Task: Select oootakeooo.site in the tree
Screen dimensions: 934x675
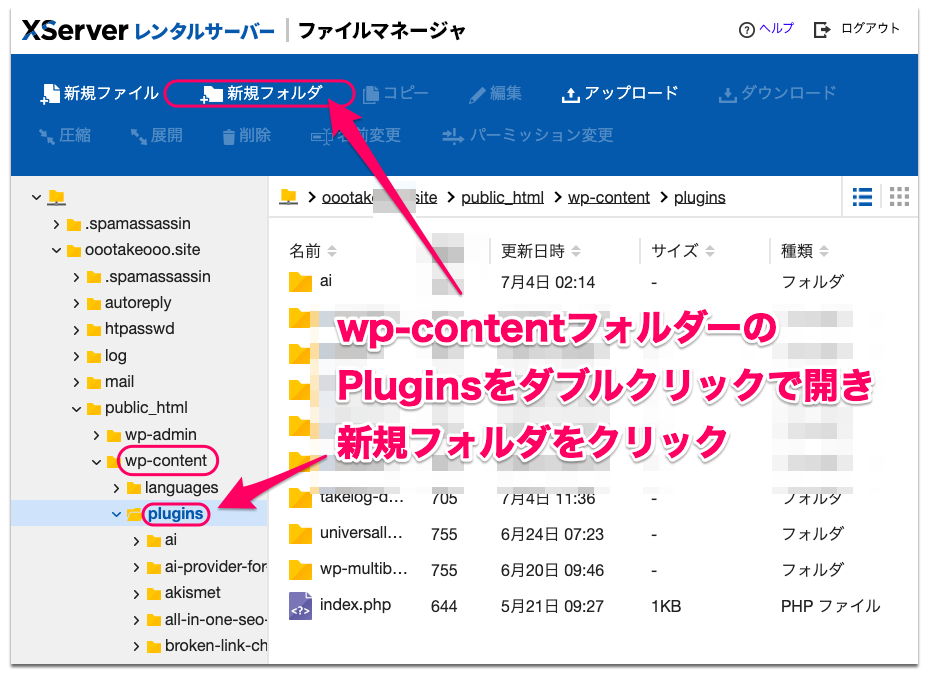Action: (142, 250)
